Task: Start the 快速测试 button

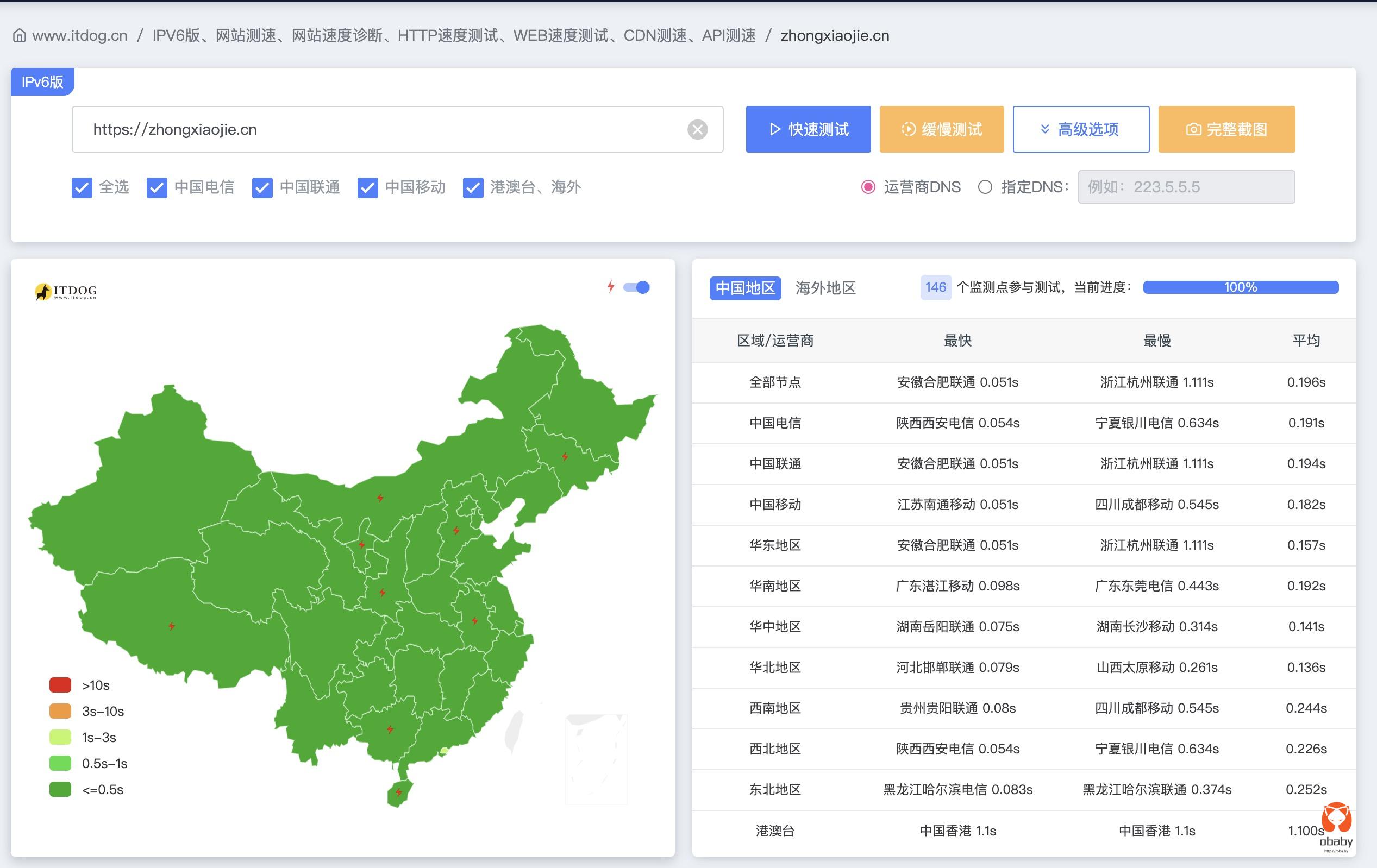Action: point(808,129)
